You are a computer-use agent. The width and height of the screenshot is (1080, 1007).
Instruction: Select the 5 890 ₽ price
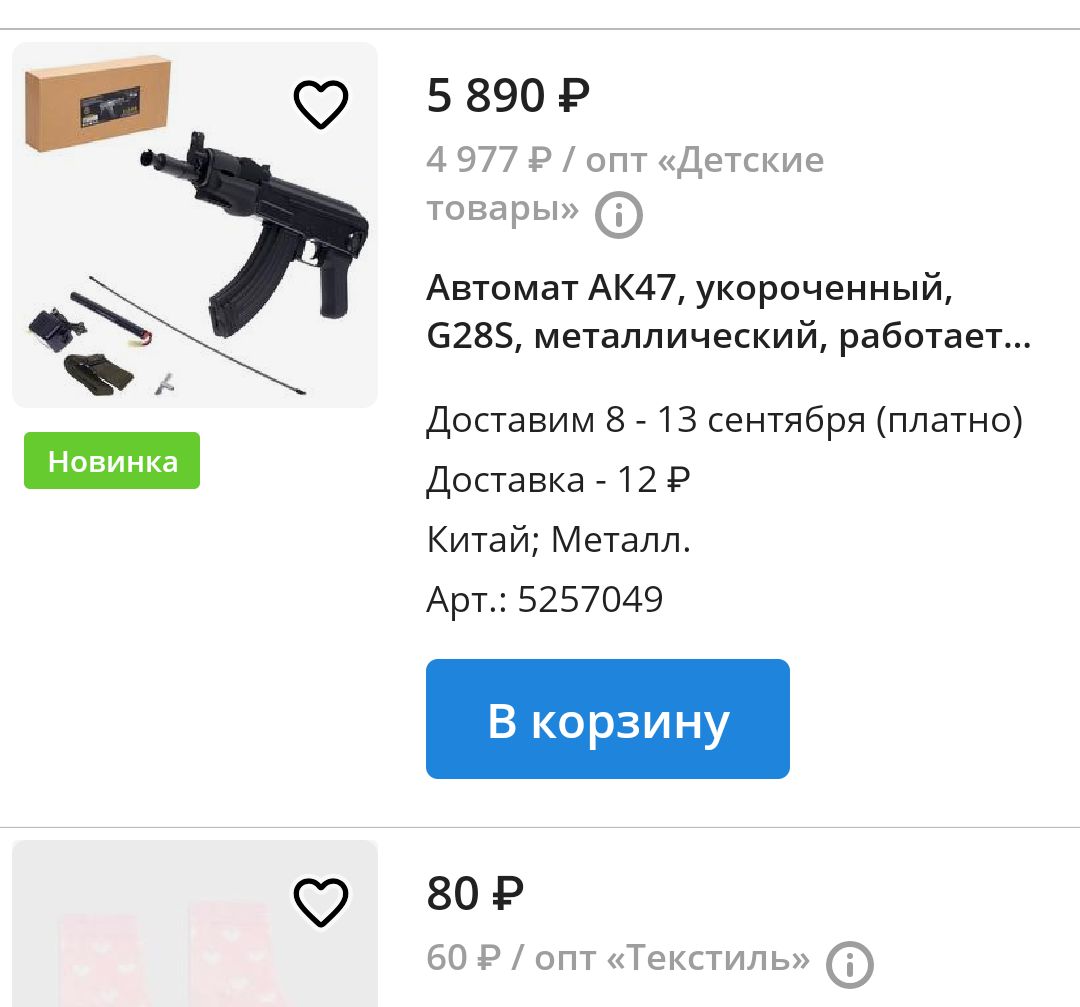[x=508, y=96]
